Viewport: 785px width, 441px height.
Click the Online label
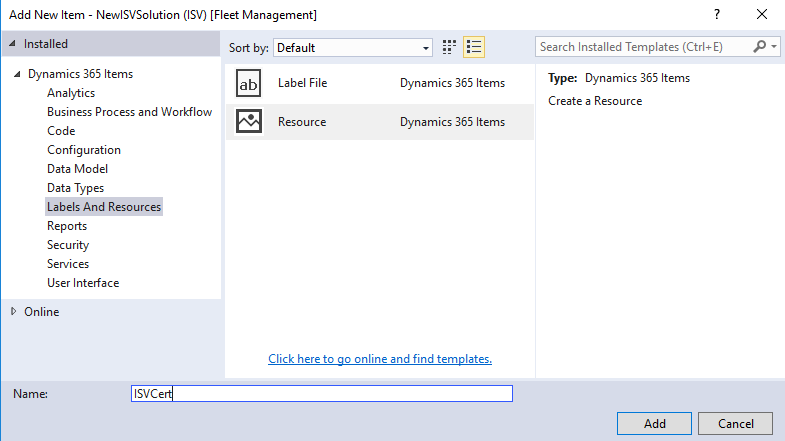pyautogui.click(x=42, y=311)
